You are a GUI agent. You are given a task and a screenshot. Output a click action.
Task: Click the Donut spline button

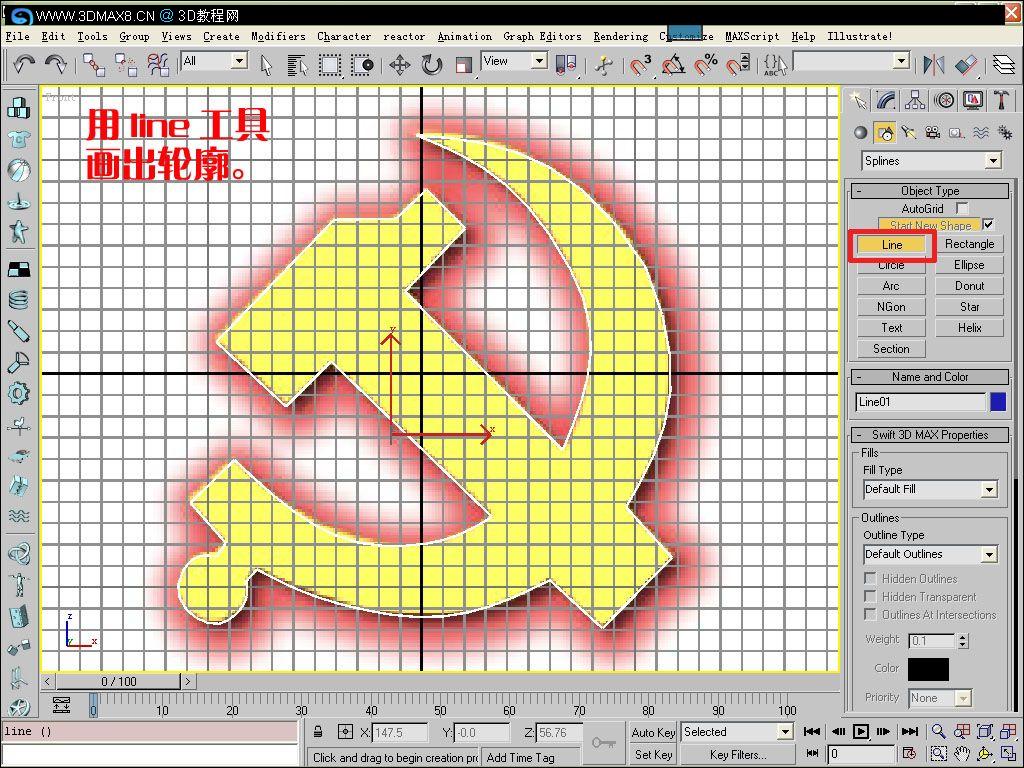[x=969, y=285]
